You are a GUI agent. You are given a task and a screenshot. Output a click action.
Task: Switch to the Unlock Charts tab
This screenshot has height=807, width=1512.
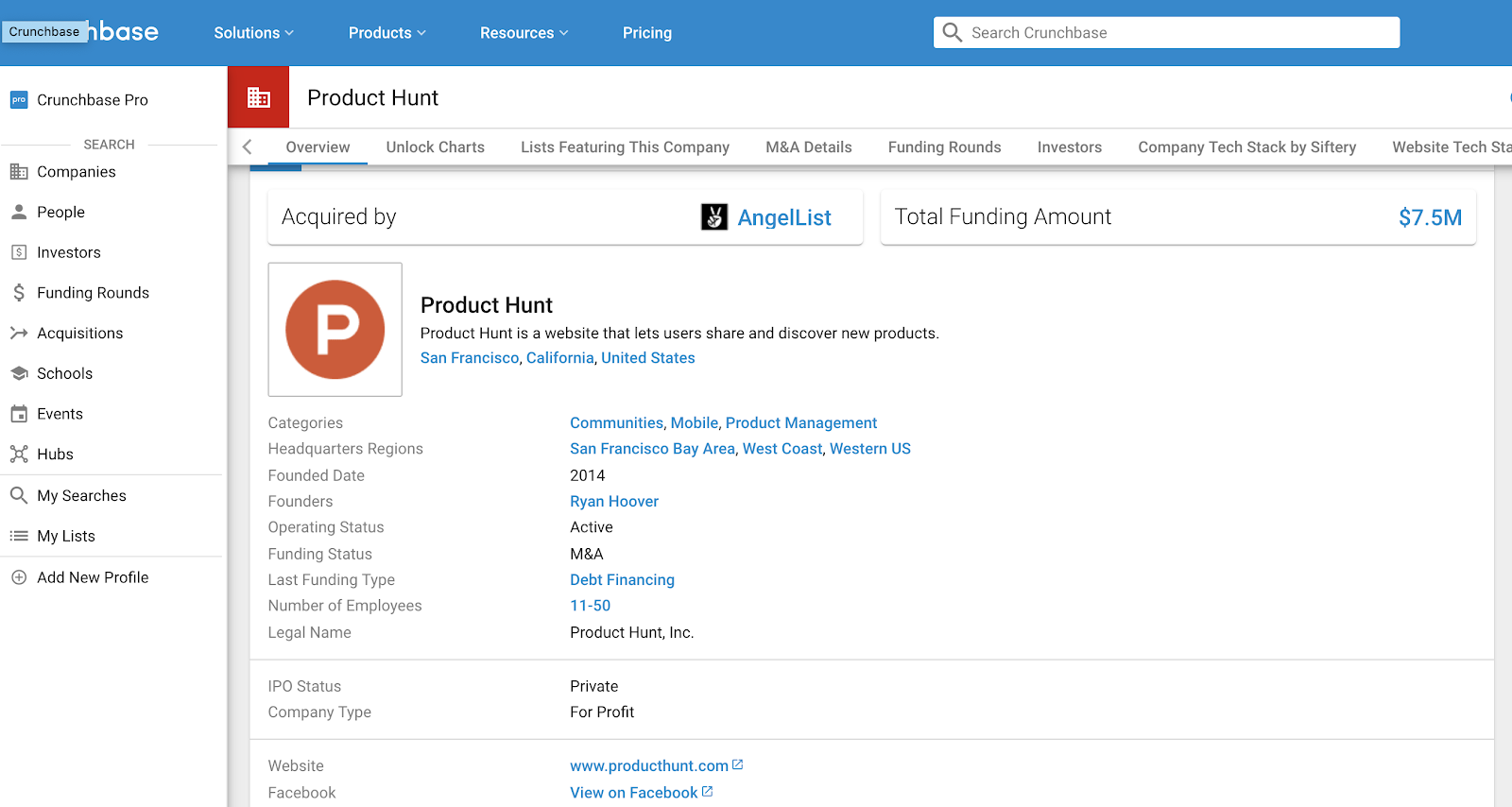coord(436,147)
